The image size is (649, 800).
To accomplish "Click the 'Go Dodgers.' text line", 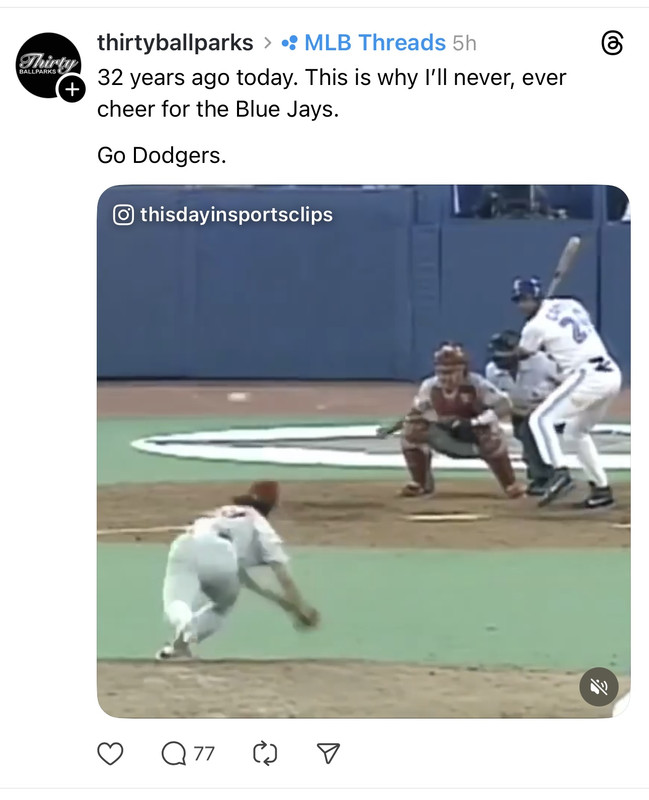I will tap(161, 156).
